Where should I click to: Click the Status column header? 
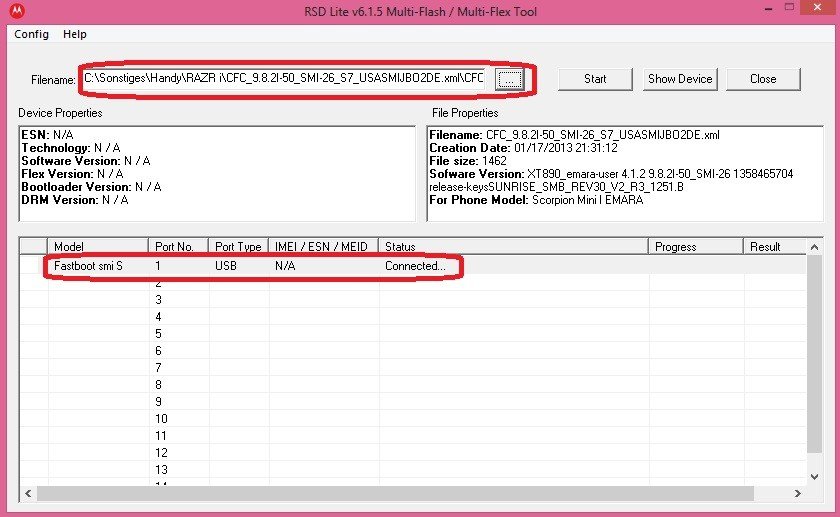point(514,246)
